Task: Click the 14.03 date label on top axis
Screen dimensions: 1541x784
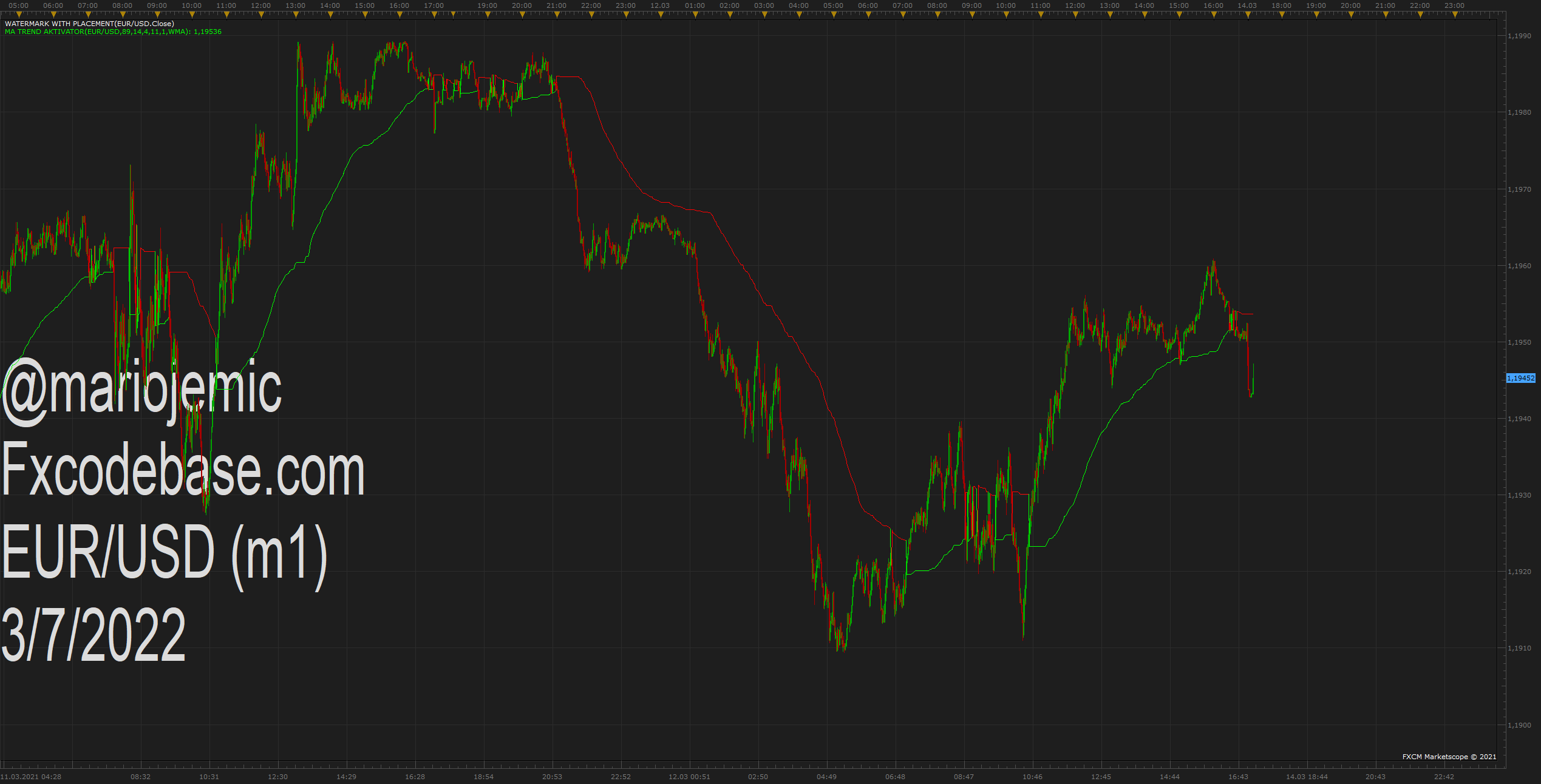Action: (x=1247, y=5)
